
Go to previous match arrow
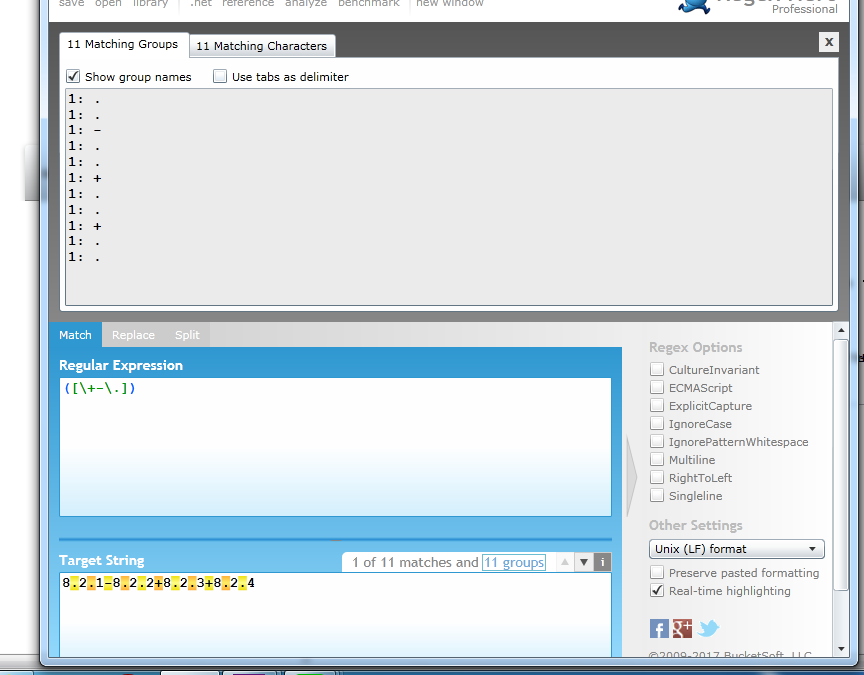(565, 562)
